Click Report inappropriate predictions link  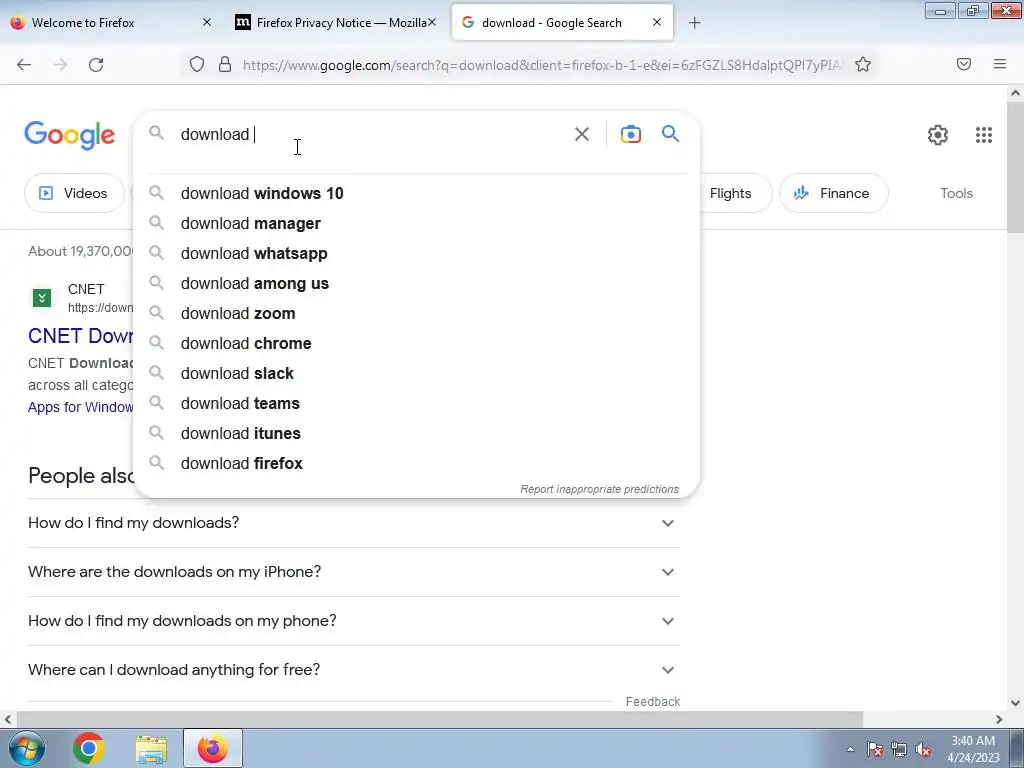[600, 489]
